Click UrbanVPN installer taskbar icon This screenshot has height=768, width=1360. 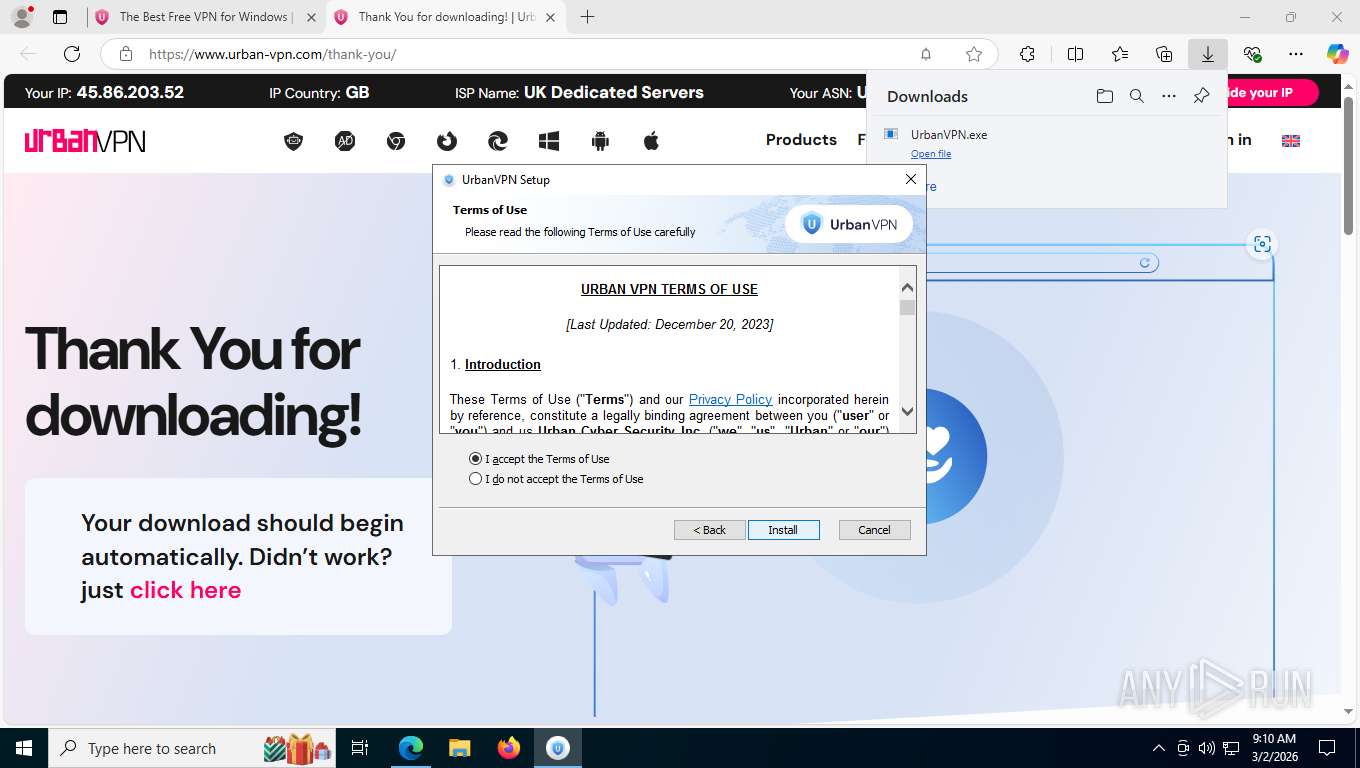point(558,748)
